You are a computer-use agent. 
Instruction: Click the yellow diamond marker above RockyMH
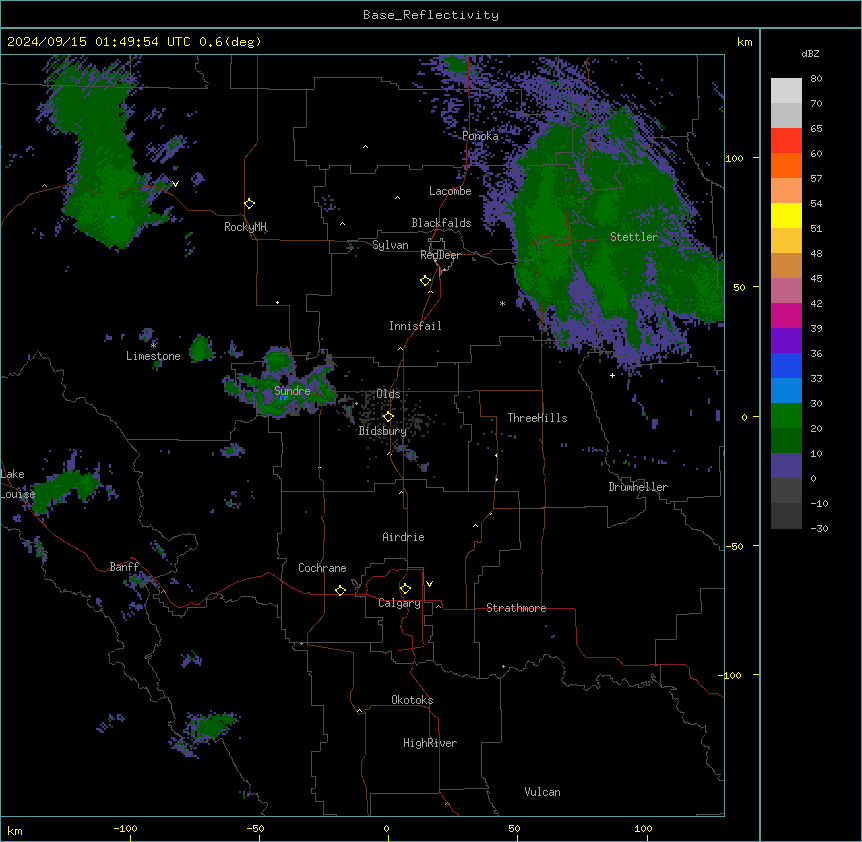pos(250,204)
